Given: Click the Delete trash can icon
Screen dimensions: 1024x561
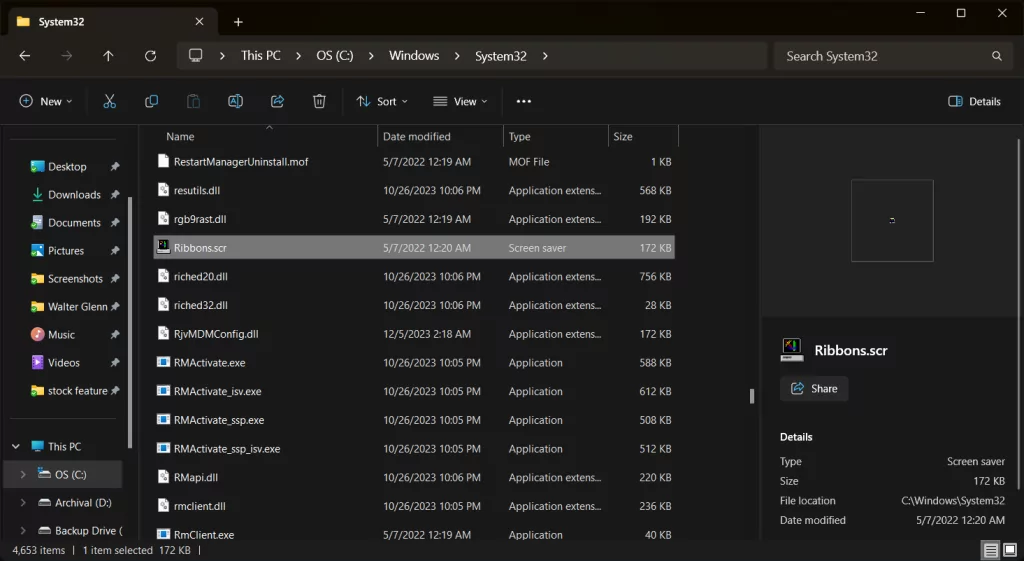Looking at the screenshot, I should click(319, 101).
